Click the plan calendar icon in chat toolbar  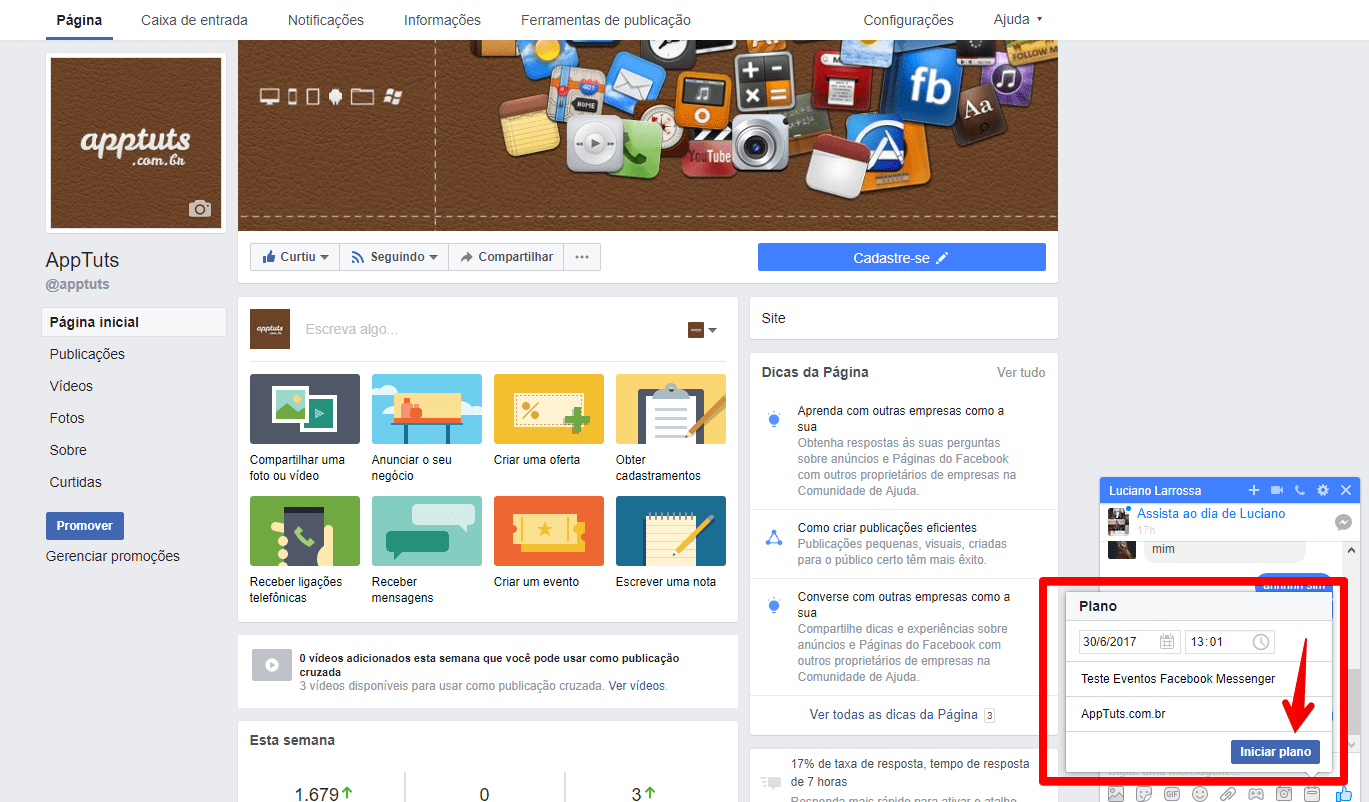pyautogui.click(x=1312, y=794)
